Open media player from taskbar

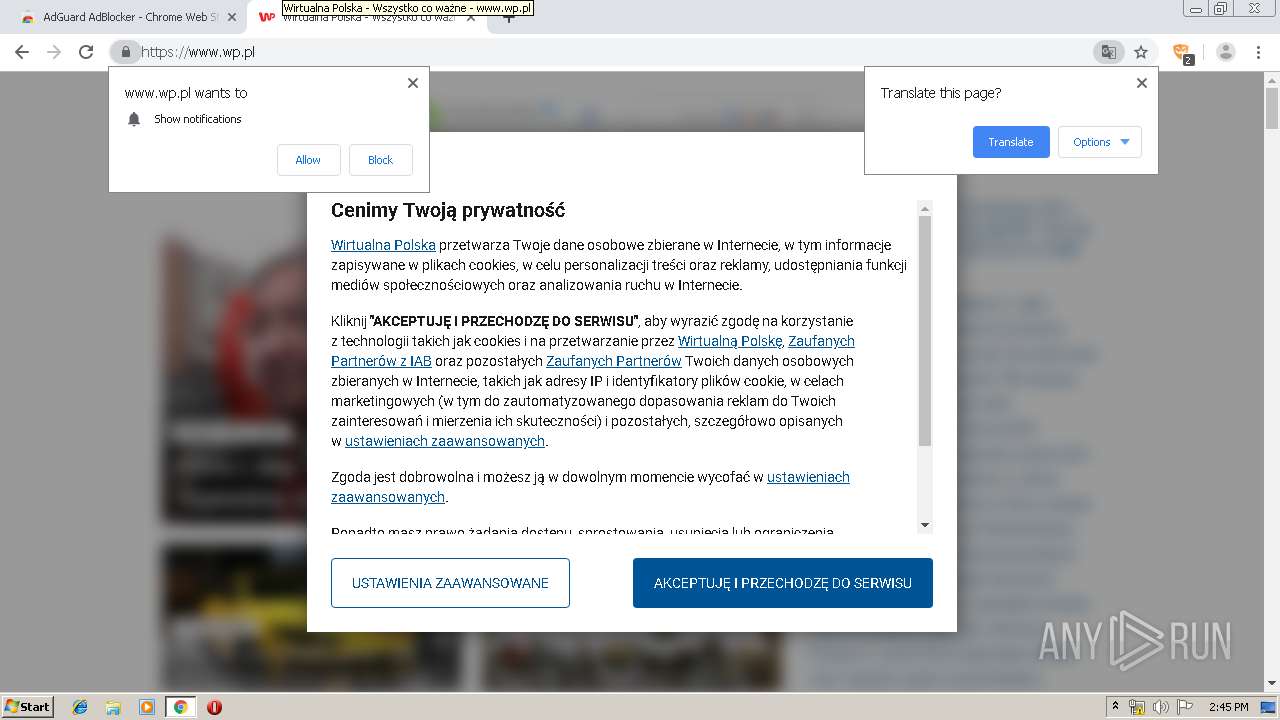click(x=147, y=707)
